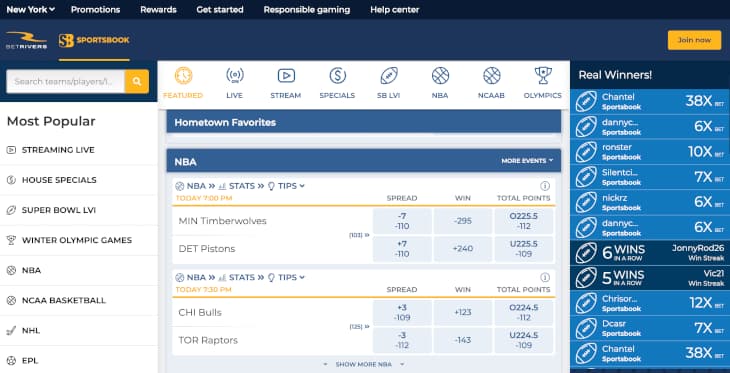Viewport: 730px width, 373px height.
Task: Select Pistons +7 spread bet
Action: tap(402, 249)
